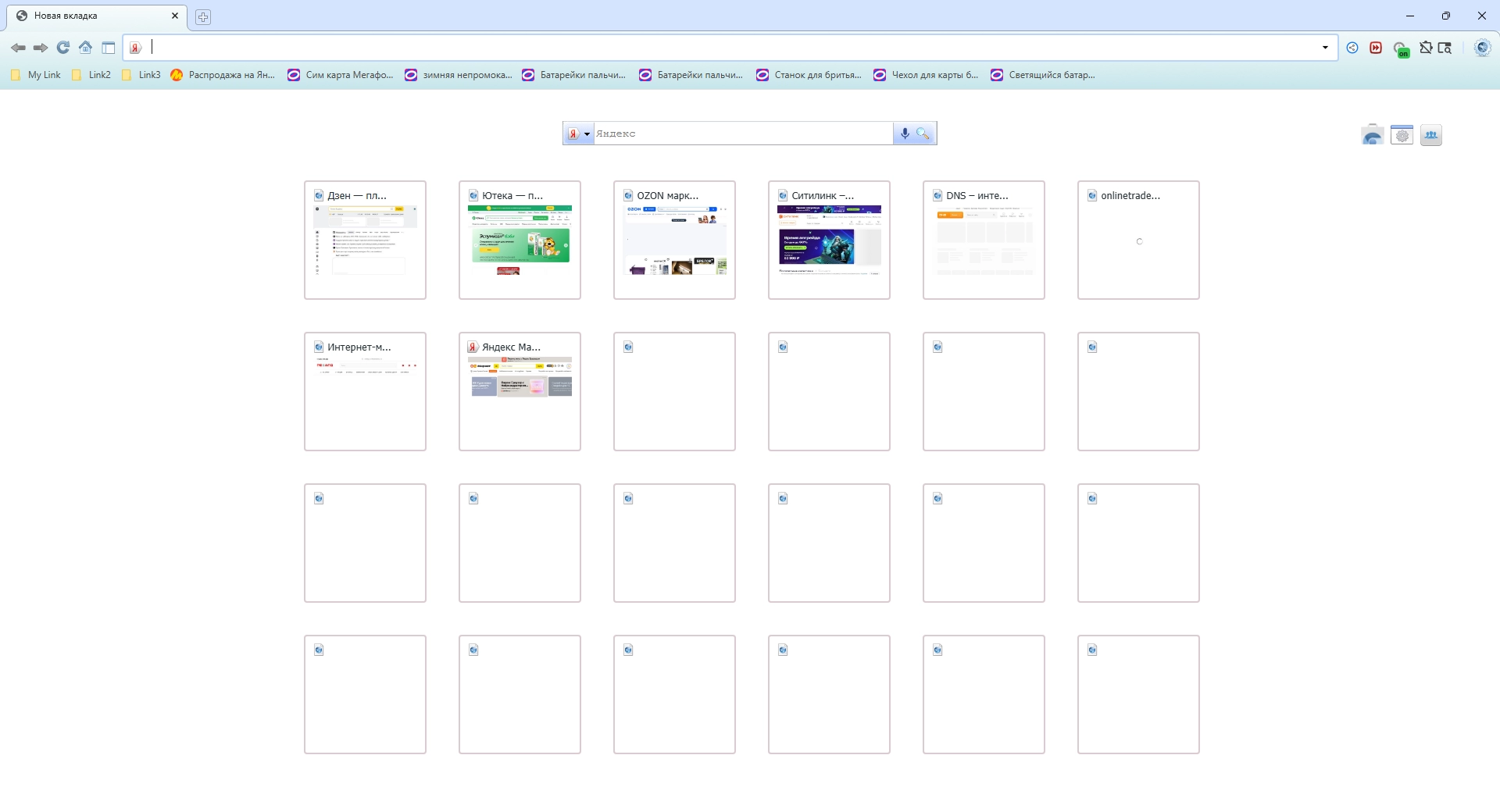Reload the page with the refresh icon
Viewport: 1500px width, 812px height.
point(63,48)
